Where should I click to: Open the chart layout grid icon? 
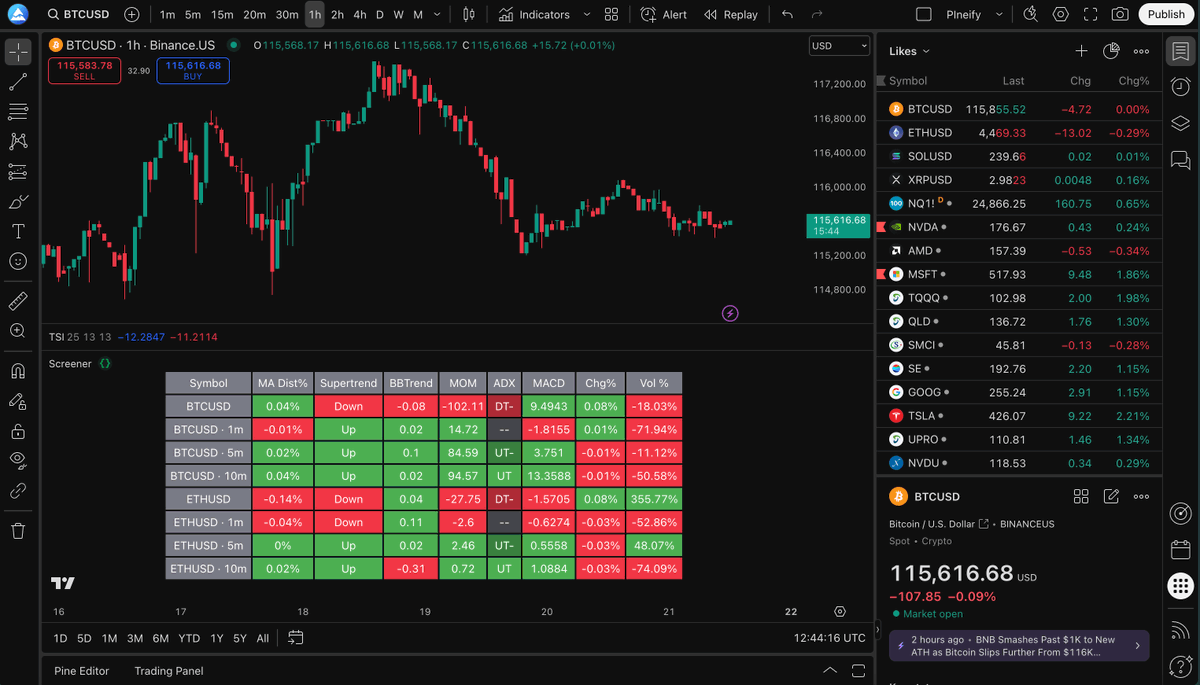coord(611,14)
